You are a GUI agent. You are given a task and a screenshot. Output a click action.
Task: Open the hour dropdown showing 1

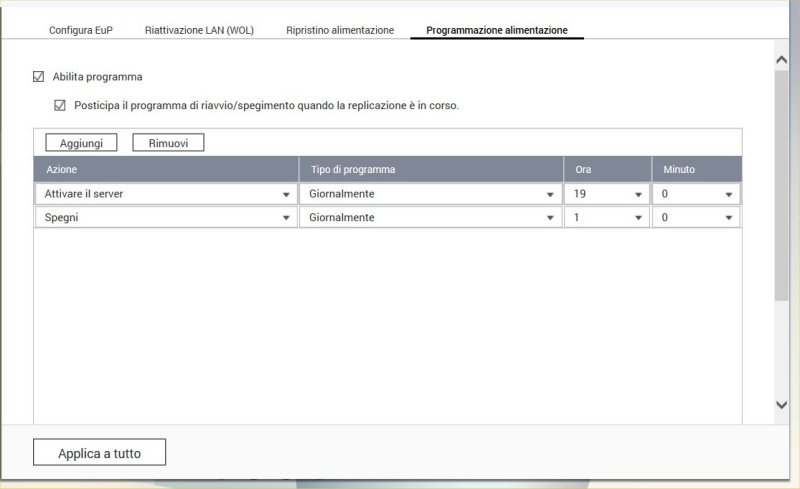[x=606, y=217]
